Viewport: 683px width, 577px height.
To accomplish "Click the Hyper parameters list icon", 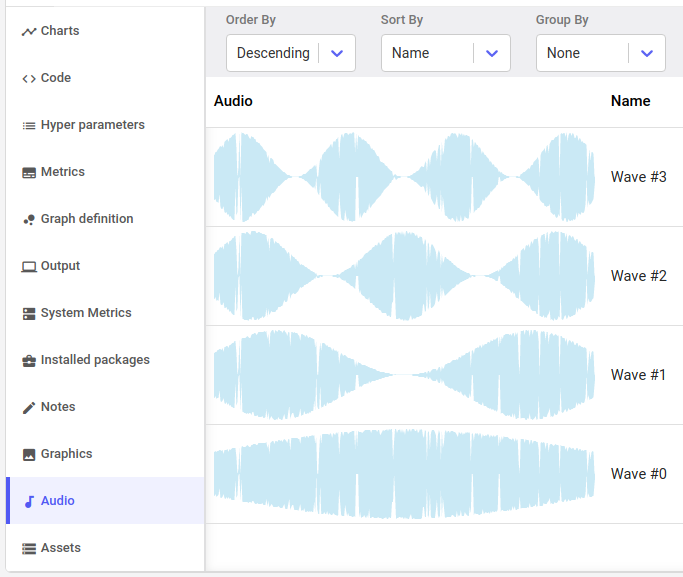I will click(29, 125).
